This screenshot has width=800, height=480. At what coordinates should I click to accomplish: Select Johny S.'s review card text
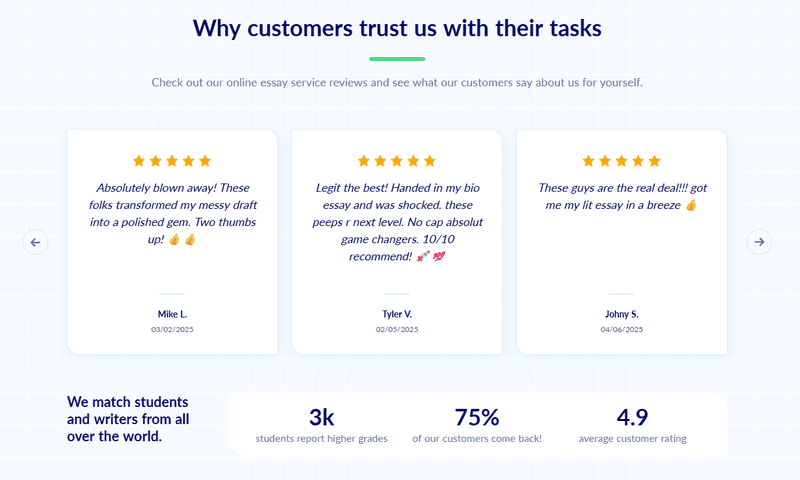click(622, 196)
